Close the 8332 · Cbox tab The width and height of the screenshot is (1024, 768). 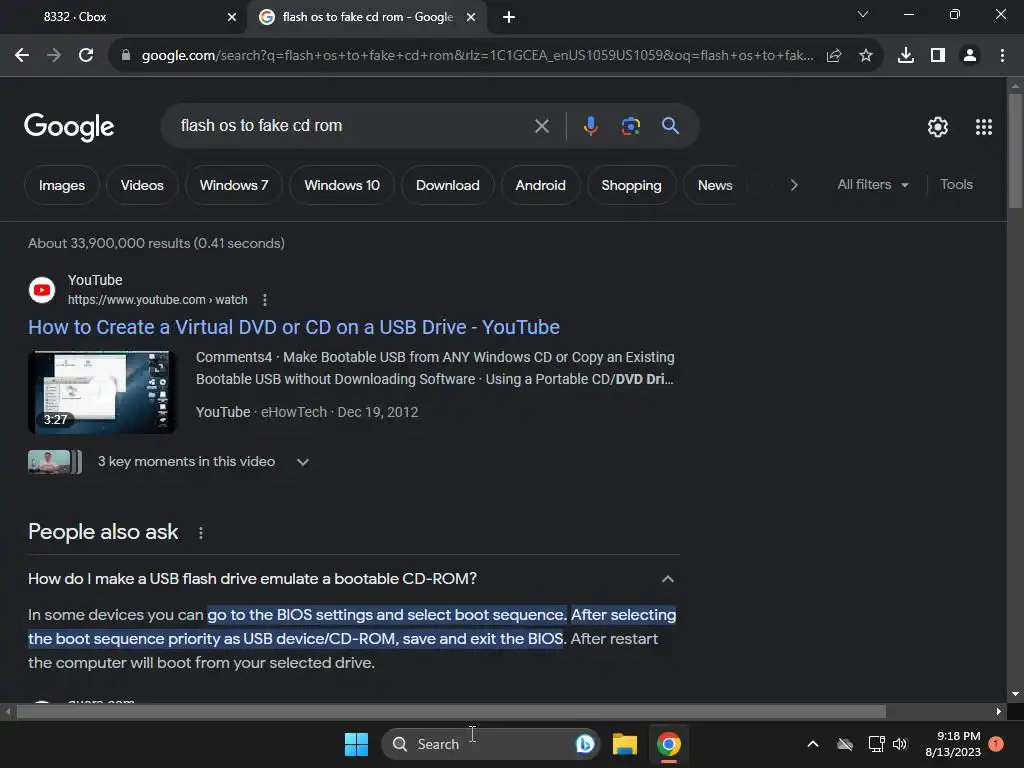pyautogui.click(x=231, y=17)
